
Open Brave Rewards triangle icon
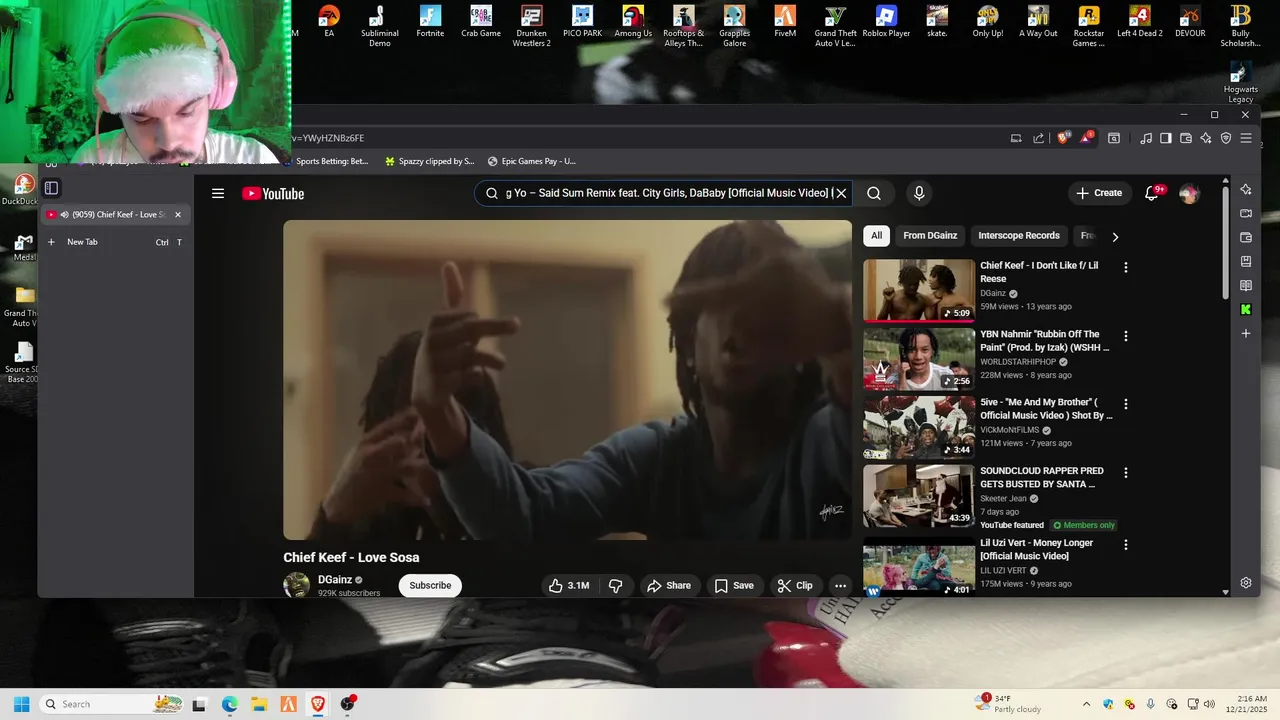pyautogui.click(x=1086, y=138)
